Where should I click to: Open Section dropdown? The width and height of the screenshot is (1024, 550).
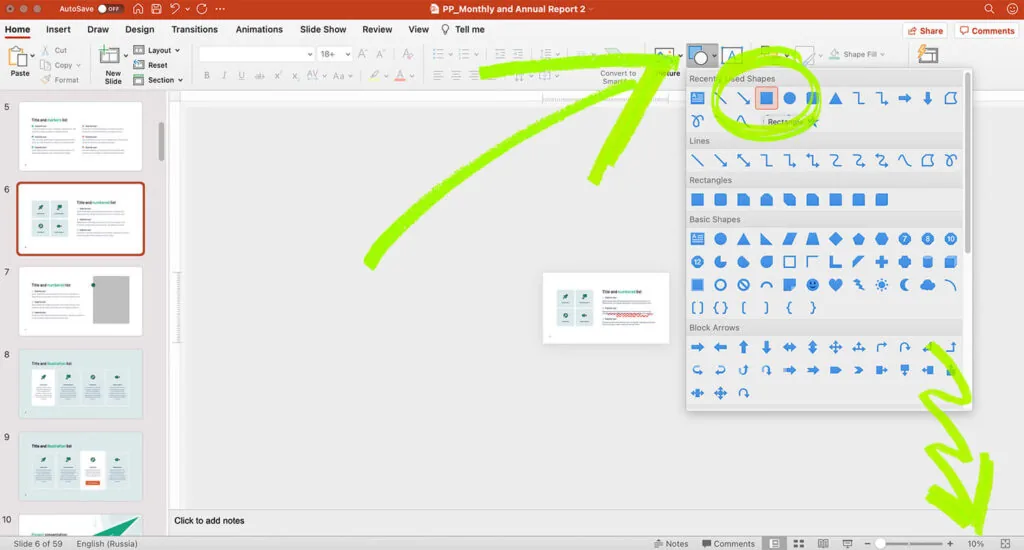click(158, 80)
